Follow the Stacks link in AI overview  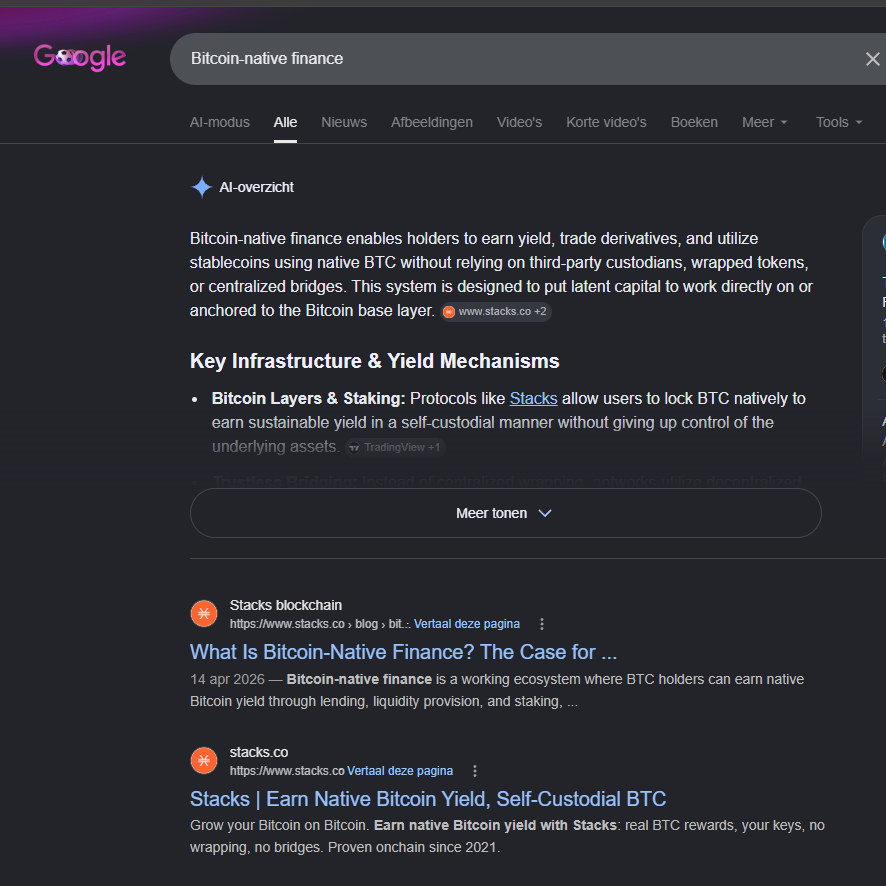tap(533, 398)
